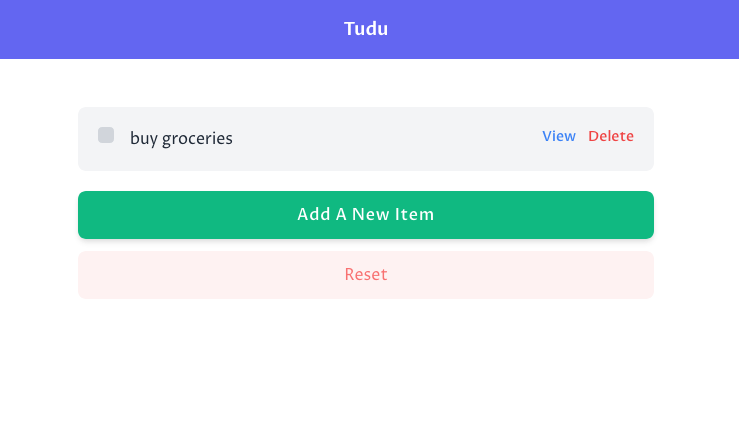Image resolution: width=739 pixels, height=435 pixels.
Task: Click the Add A New Item button
Action: pos(366,215)
